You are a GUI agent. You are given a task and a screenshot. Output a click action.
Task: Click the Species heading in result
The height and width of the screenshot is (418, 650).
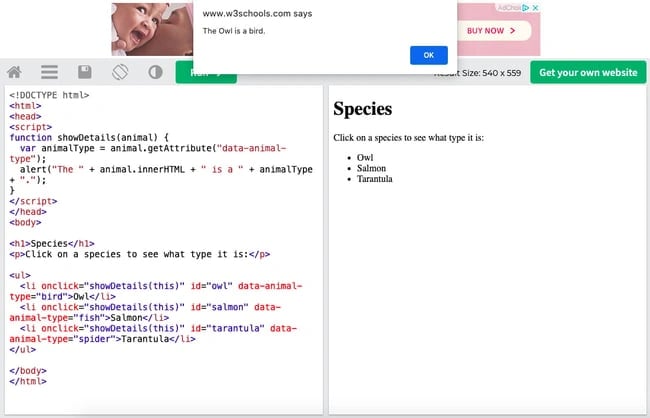point(363,109)
